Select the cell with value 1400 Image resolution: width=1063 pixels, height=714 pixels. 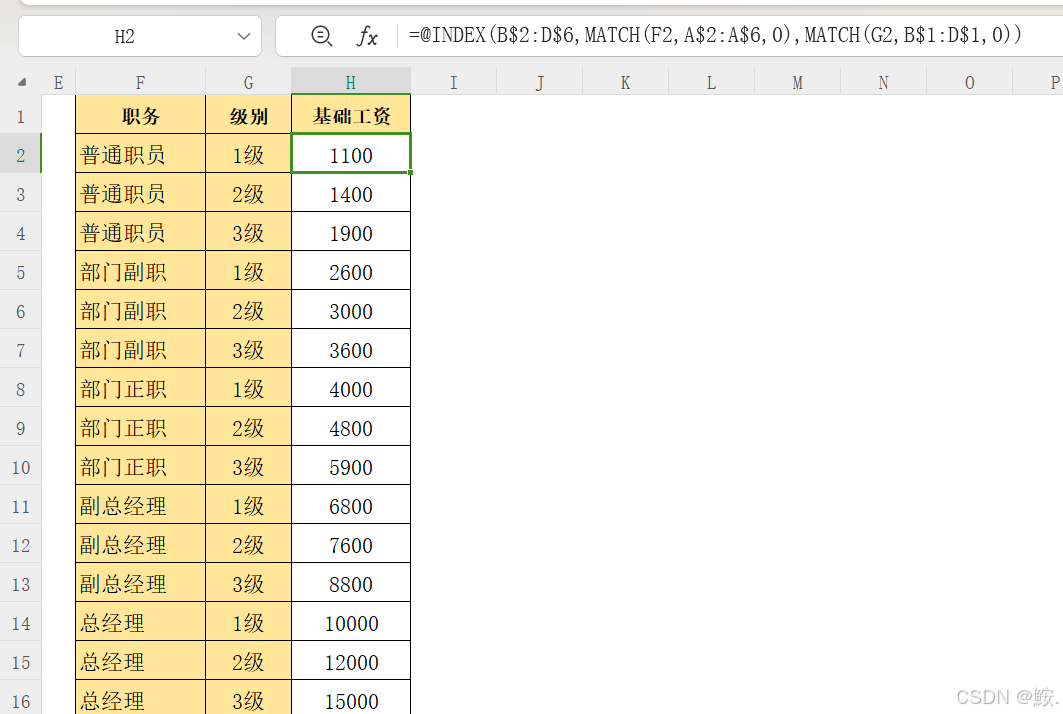click(x=351, y=193)
